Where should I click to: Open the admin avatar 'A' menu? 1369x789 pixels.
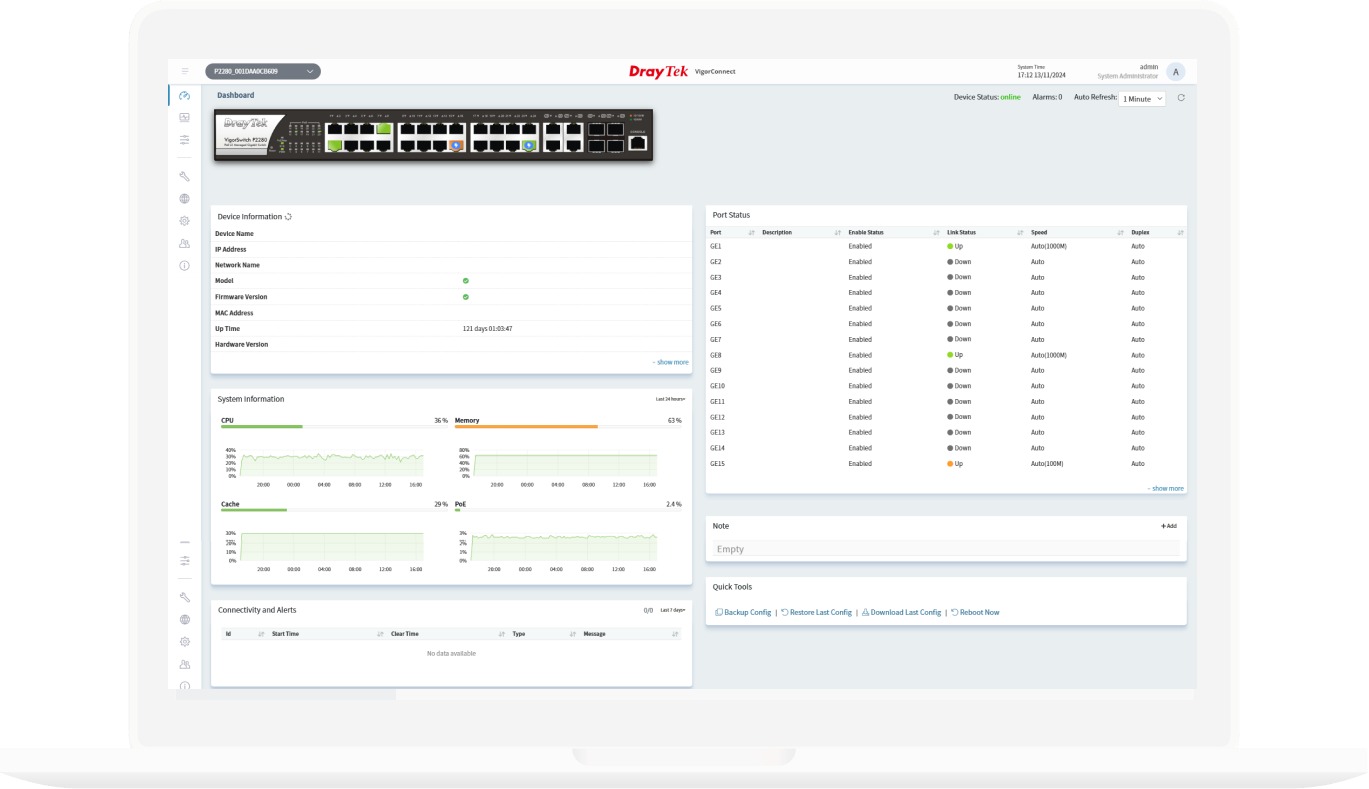1176,71
